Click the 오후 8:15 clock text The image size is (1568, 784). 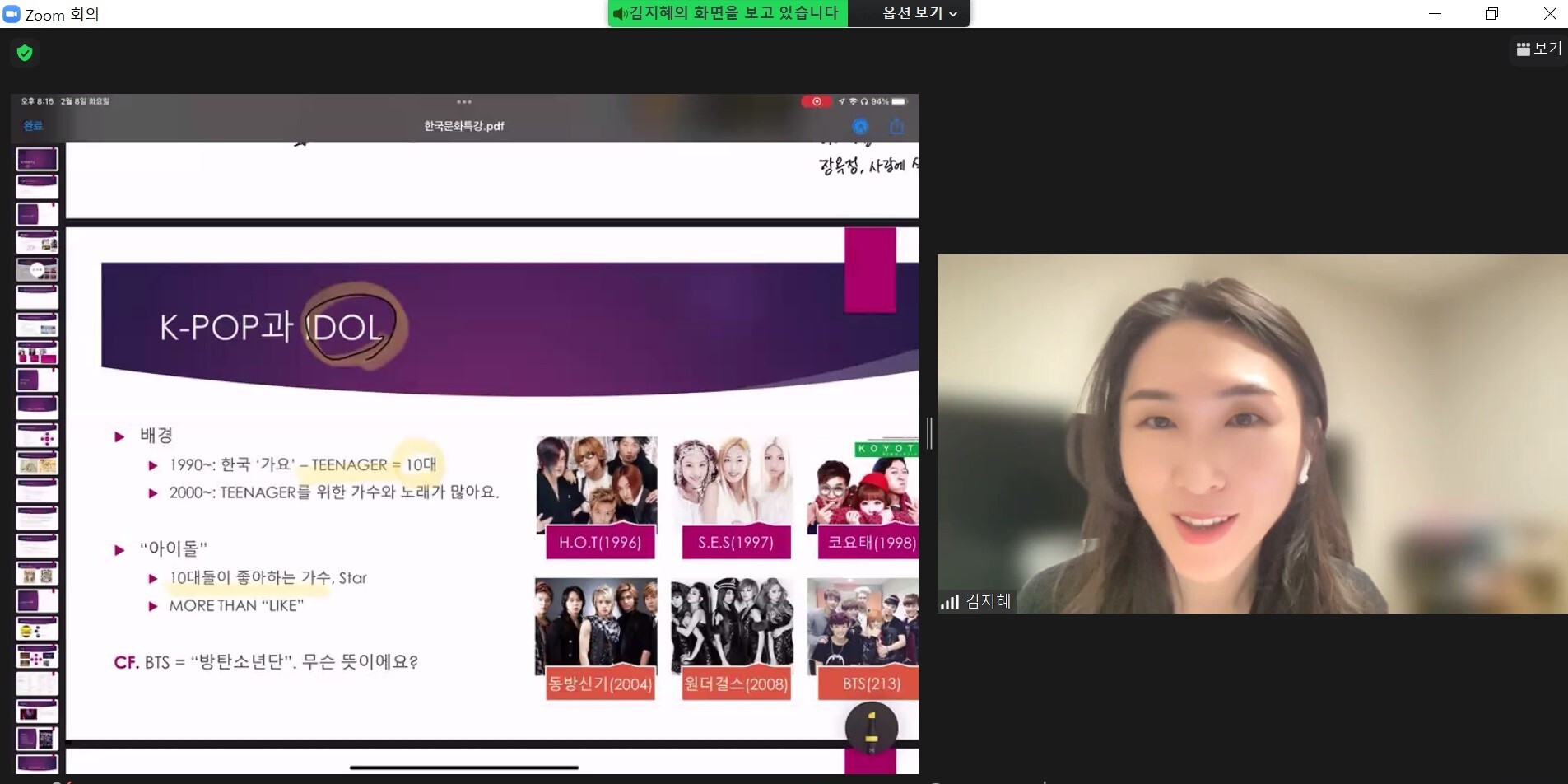click(x=37, y=101)
